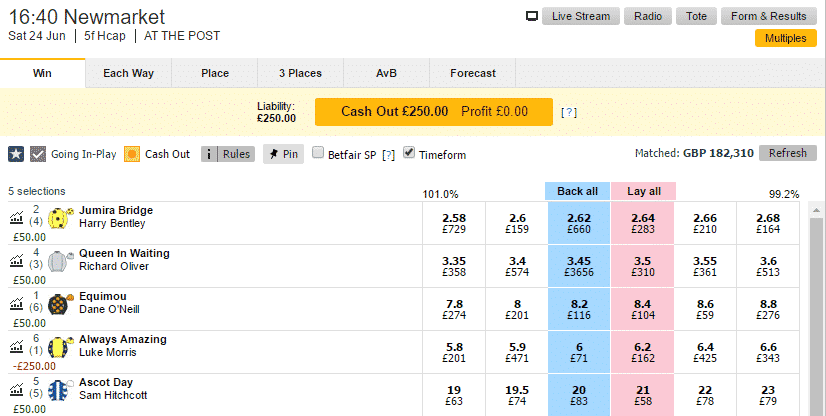Open the Tote button
Viewport: 826px width, 416px height.
click(x=696, y=16)
